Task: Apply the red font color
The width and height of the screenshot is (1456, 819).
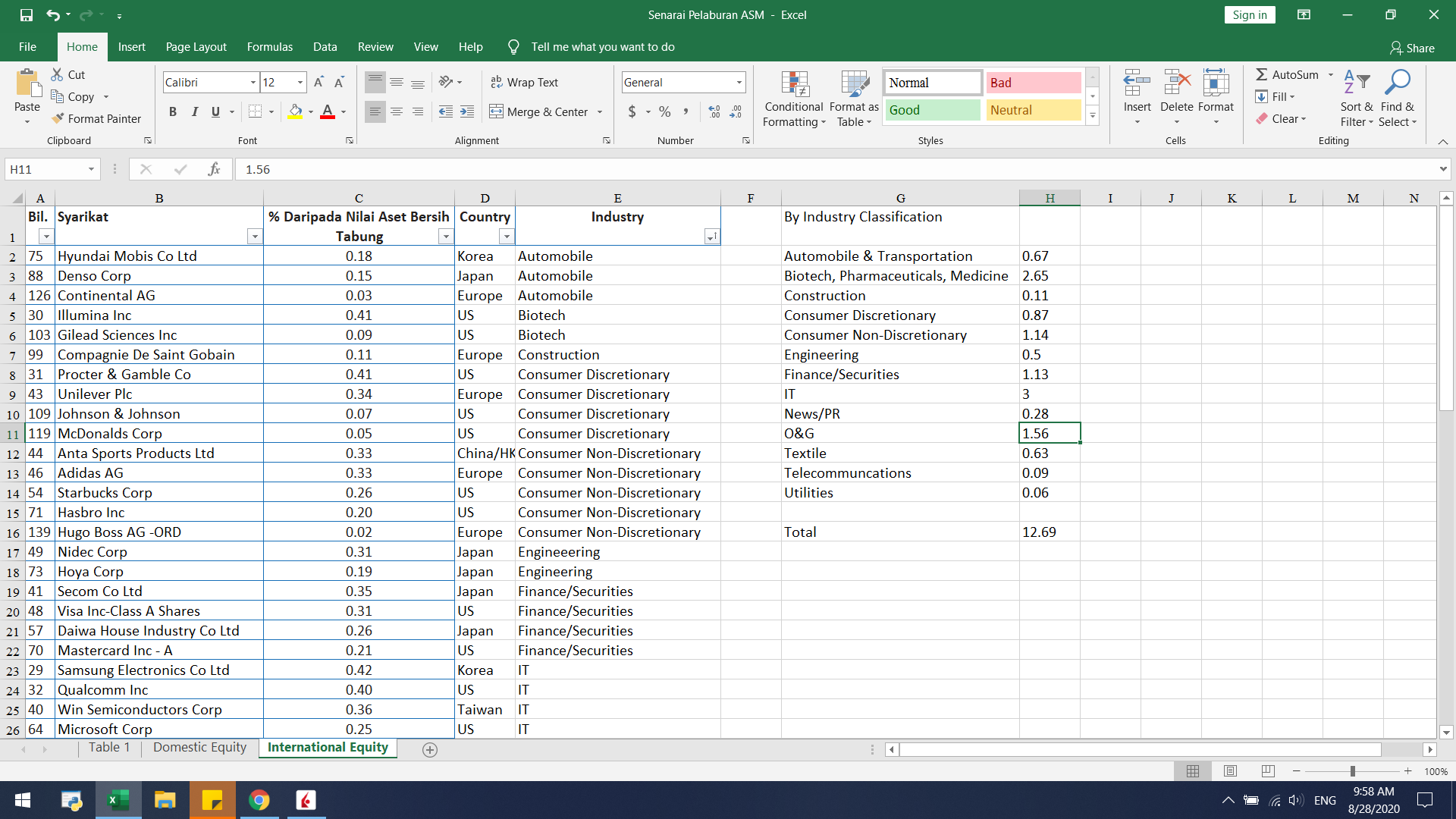Action: pos(328,111)
